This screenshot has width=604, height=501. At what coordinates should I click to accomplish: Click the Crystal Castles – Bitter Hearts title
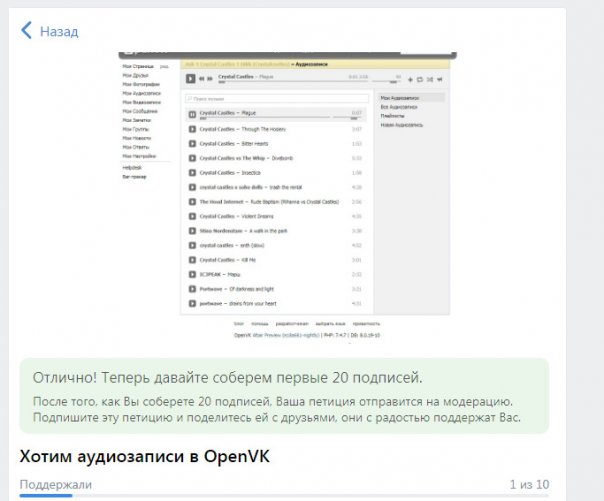point(234,144)
